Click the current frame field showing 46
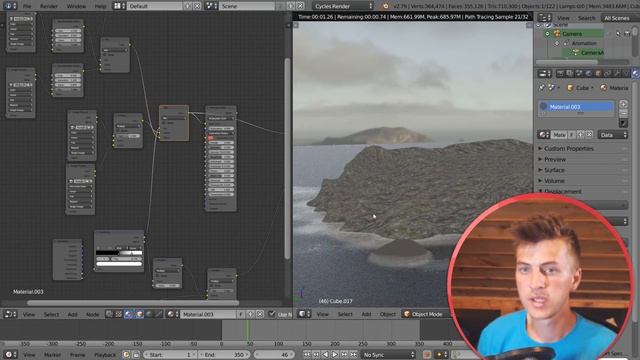The height and width of the screenshot is (360, 640). [x=273, y=355]
